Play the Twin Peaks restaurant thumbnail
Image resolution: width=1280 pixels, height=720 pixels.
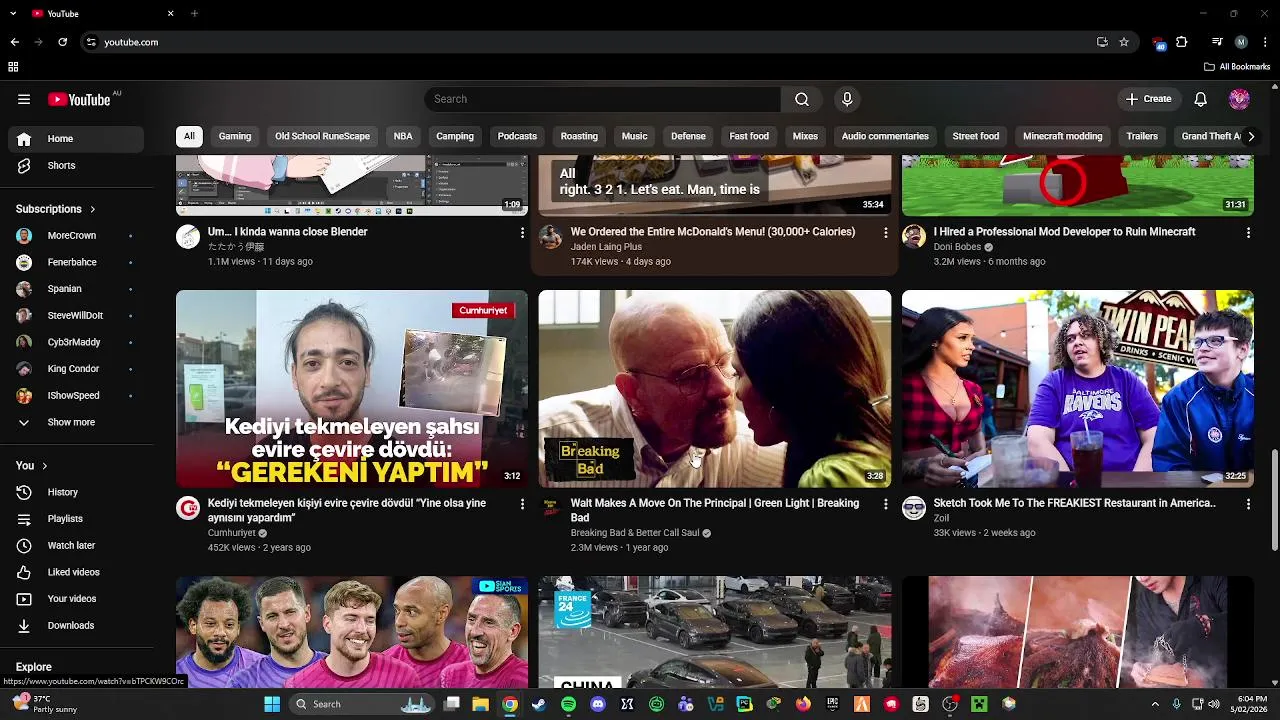(1078, 389)
